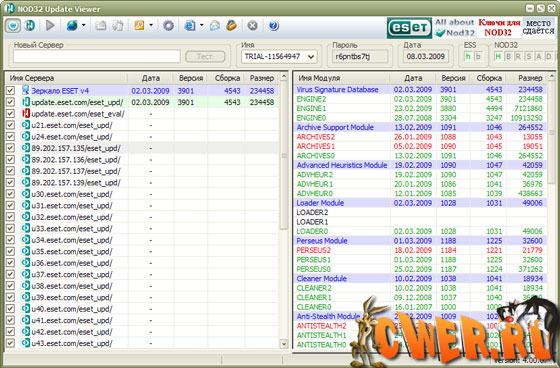Click the gray play arrow toolbar icon

click(x=50, y=25)
